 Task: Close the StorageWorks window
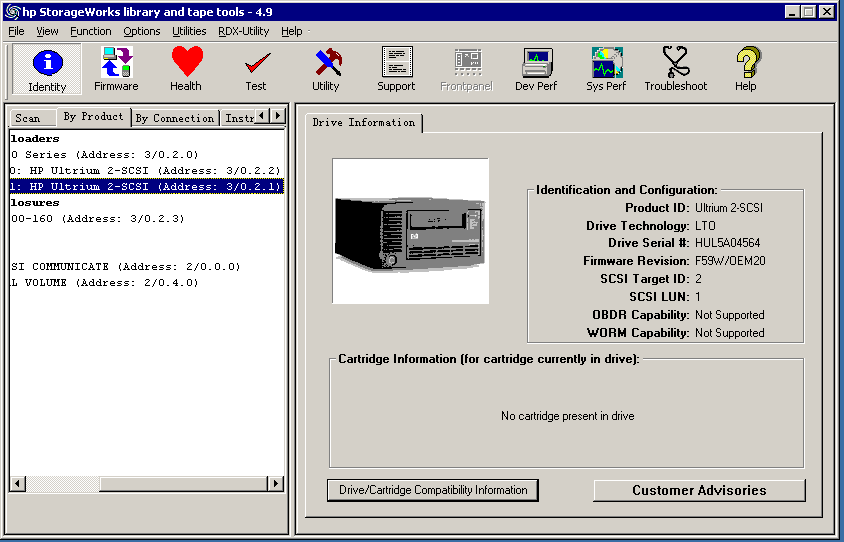pos(827,11)
